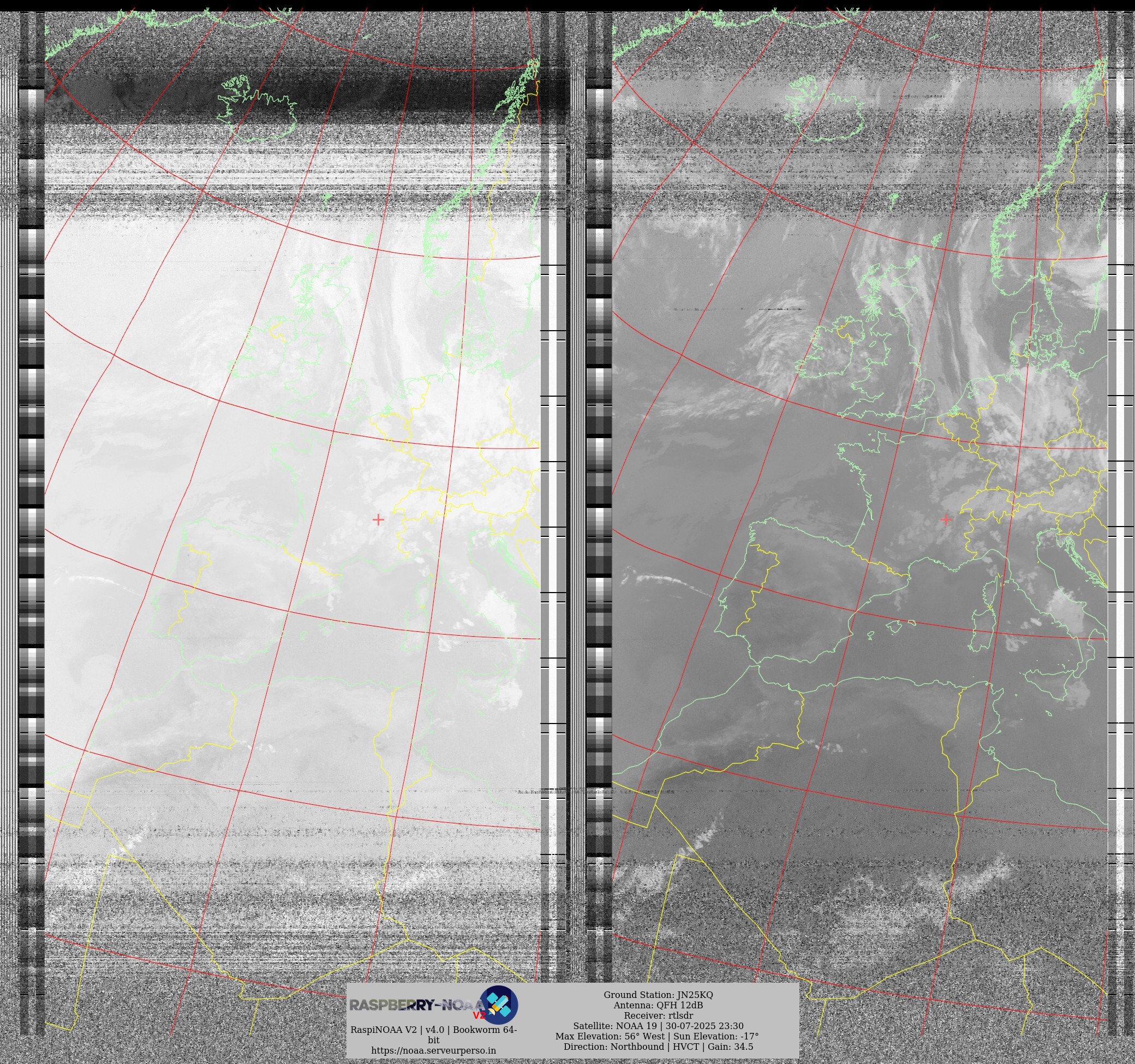Click the blue satellite logo icon
1135x1064 pixels.
coord(498,1005)
